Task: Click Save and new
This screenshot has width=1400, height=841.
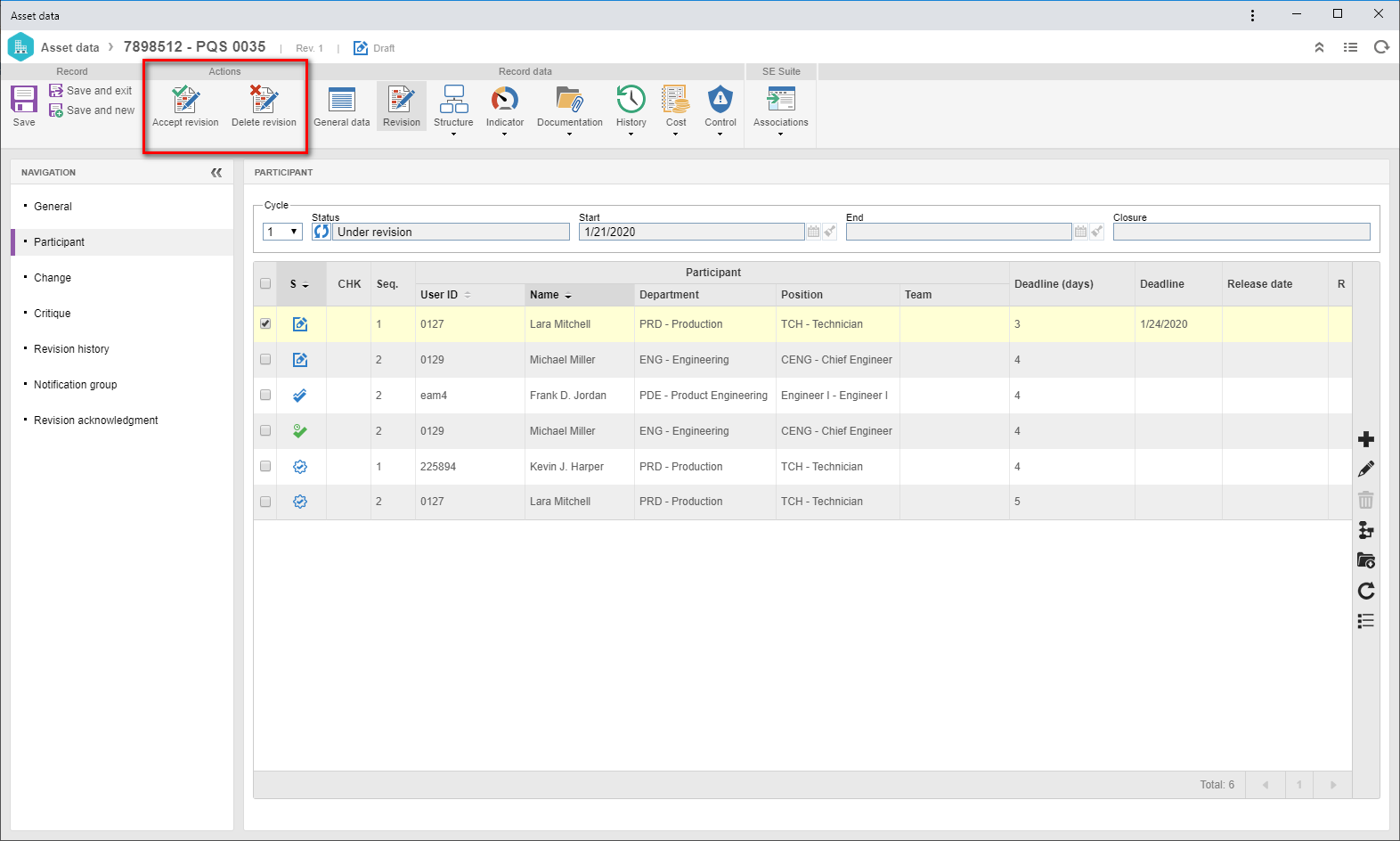Action: pyautogui.click(x=92, y=110)
